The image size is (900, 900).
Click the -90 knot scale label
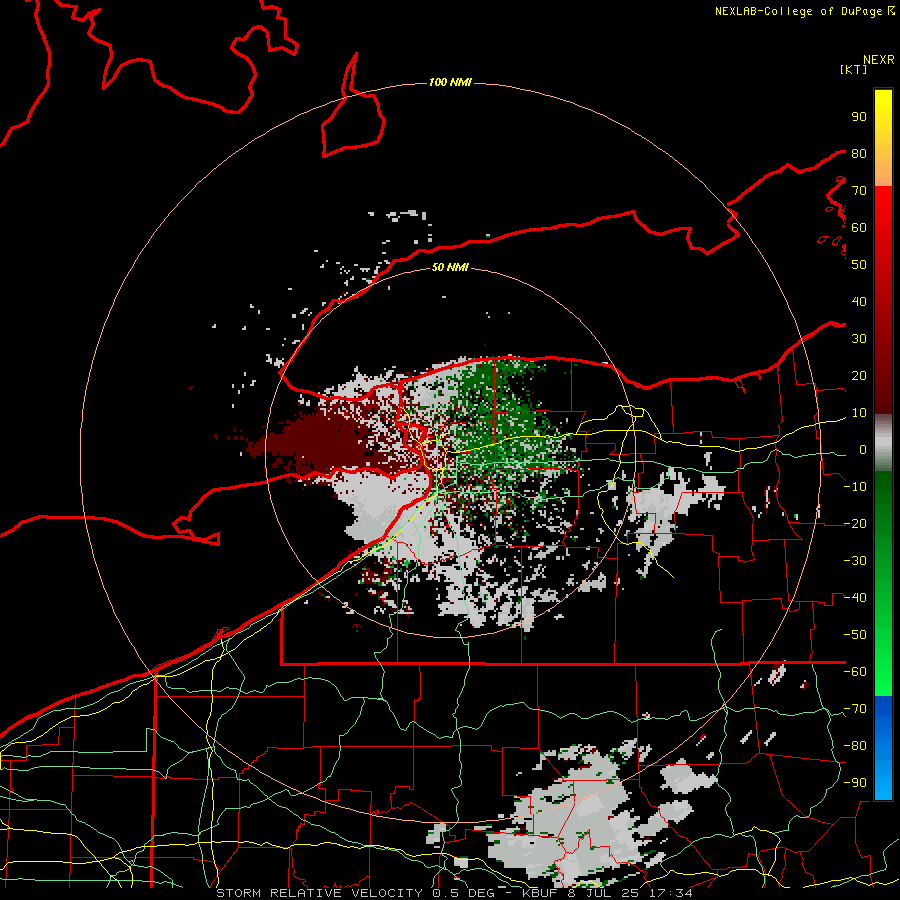click(x=855, y=783)
